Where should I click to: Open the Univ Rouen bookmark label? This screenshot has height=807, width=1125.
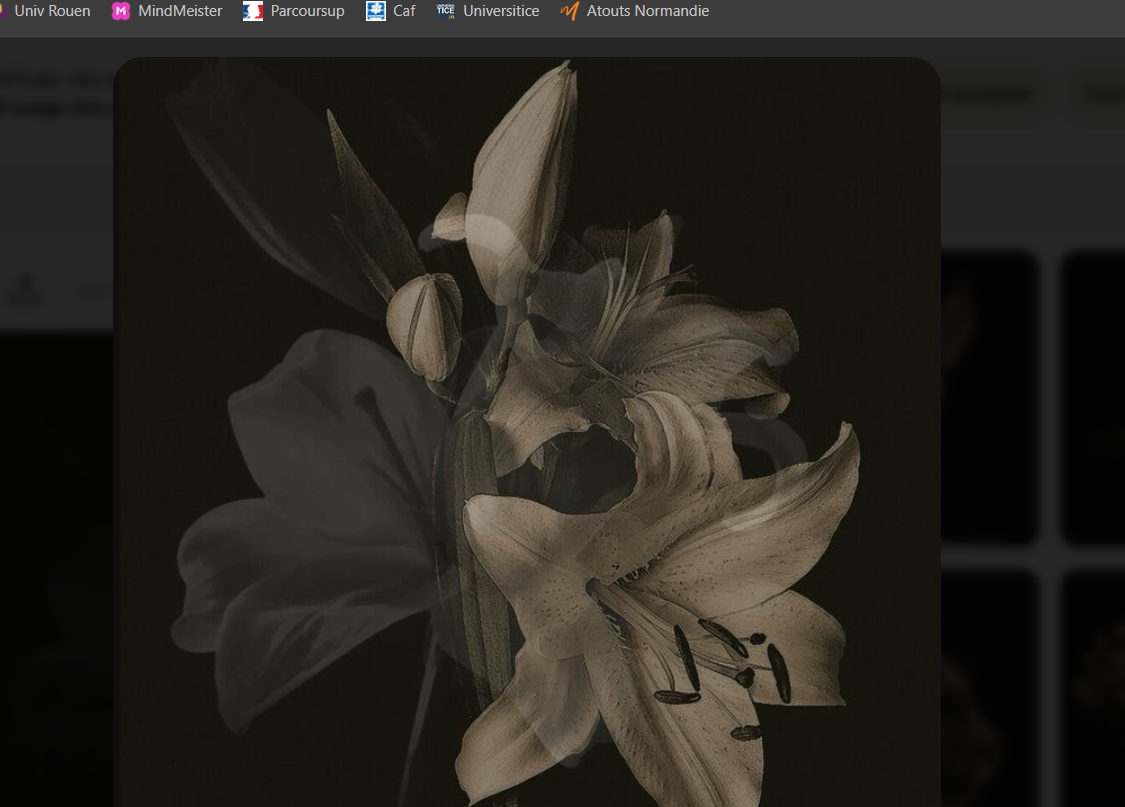(x=52, y=11)
